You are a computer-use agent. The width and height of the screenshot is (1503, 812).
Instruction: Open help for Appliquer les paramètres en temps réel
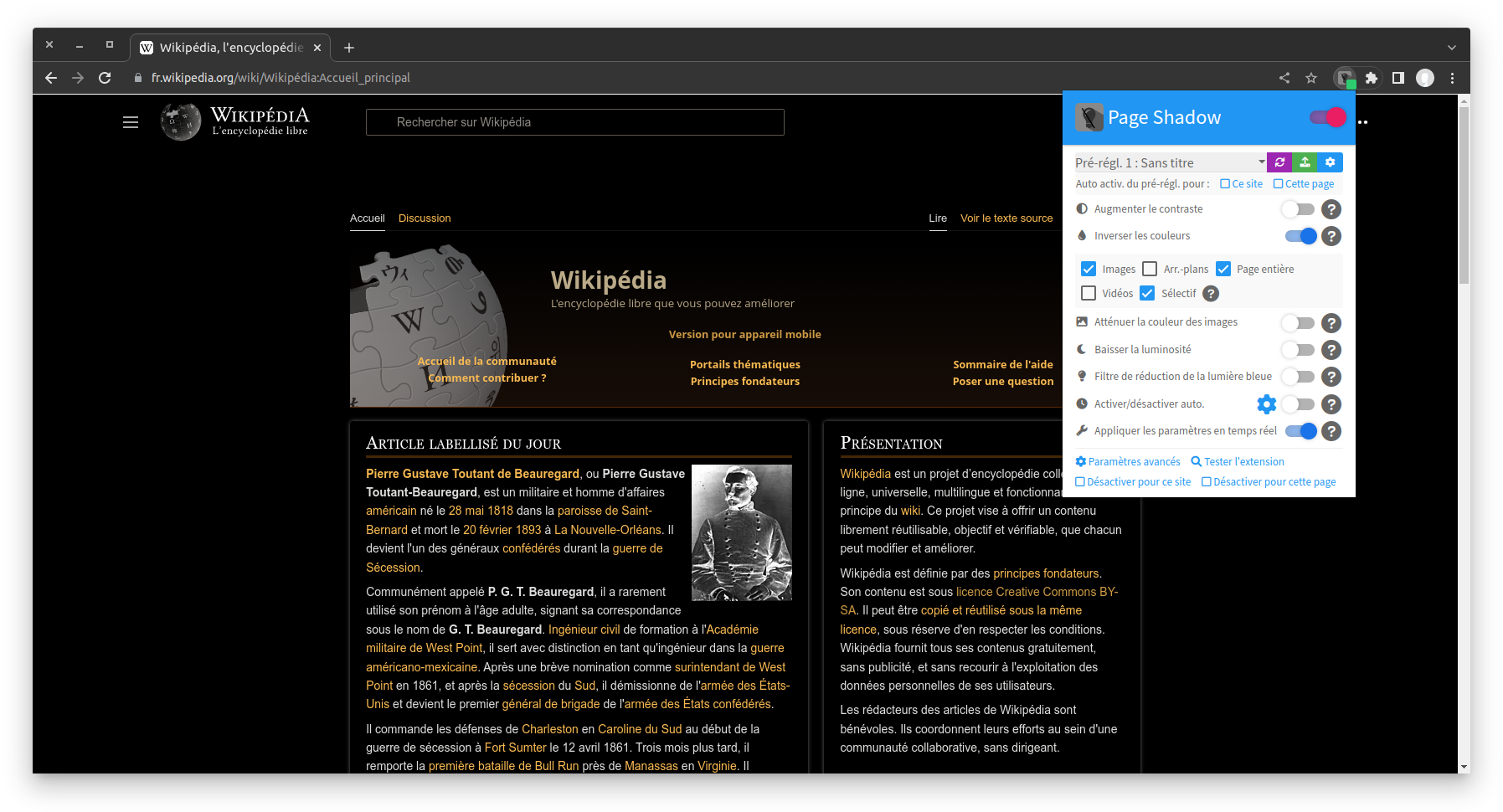tap(1331, 431)
